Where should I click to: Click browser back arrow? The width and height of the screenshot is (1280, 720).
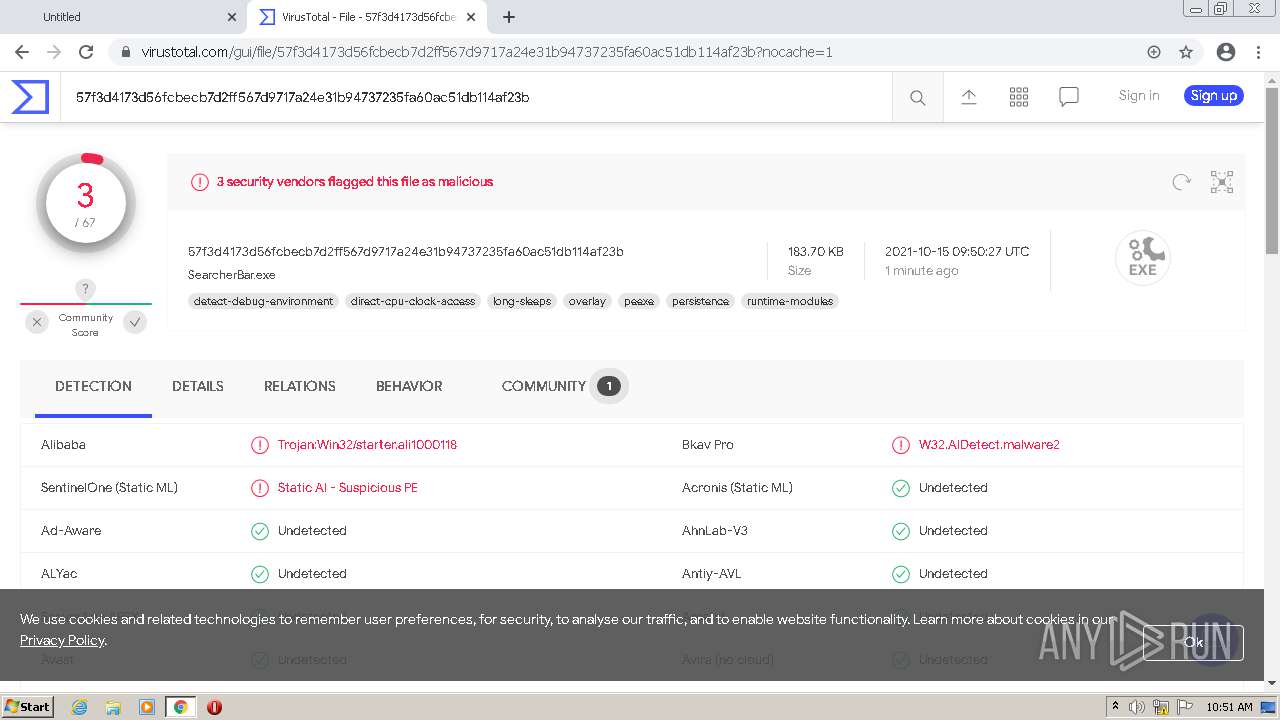[22, 52]
